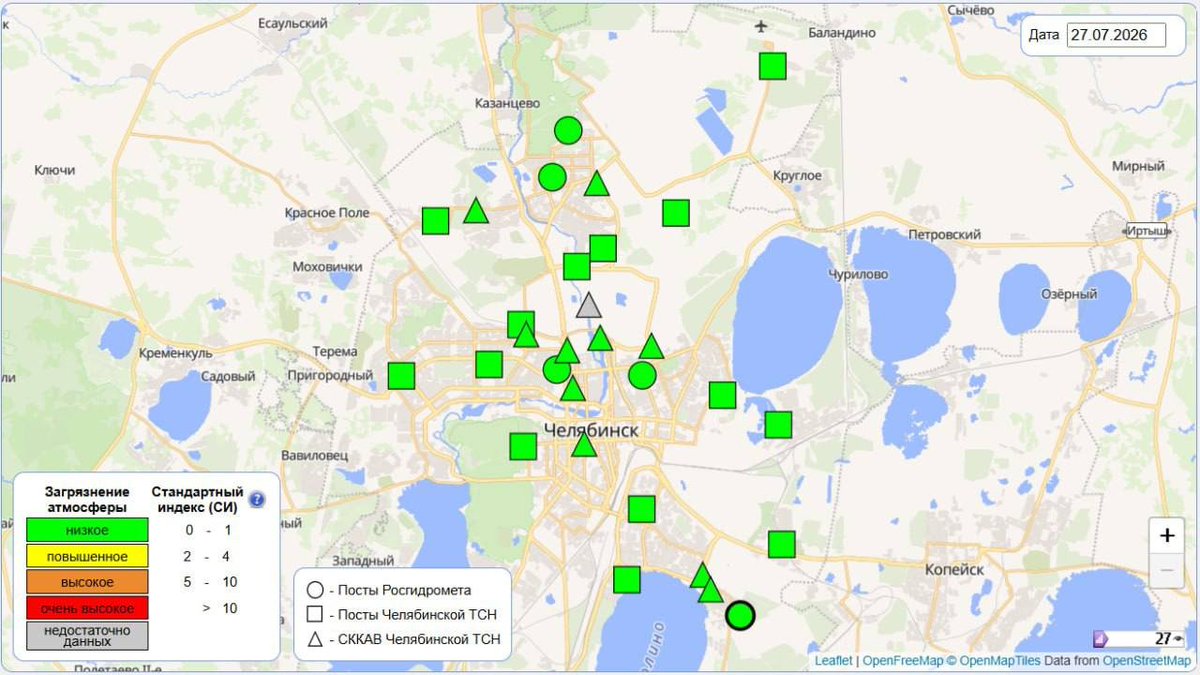Image resolution: width=1200 pixels, height=675 pixels.
Task: Click the gray triangle insufficient-data station marker
Action: point(589,306)
